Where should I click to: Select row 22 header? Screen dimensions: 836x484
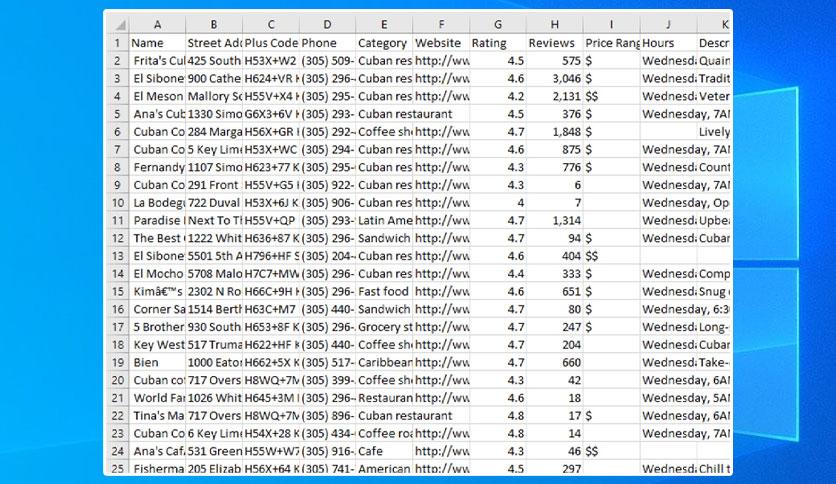pos(117,416)
